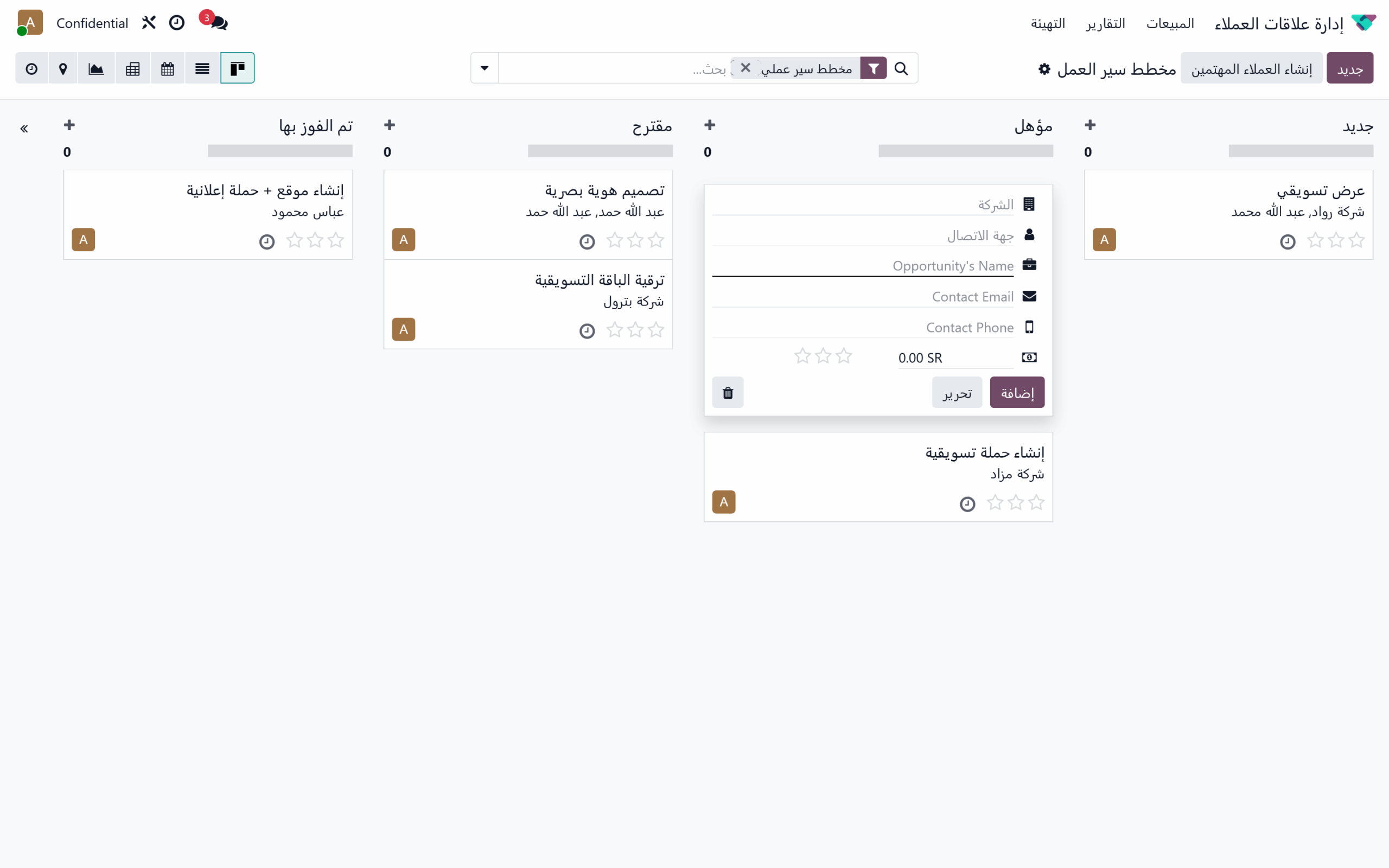Image resolution: width=1389 pixels, height=868 pixels.
Task: Open debug tools wrench icon
Action: pyautogui.click(x=149, y=23)
